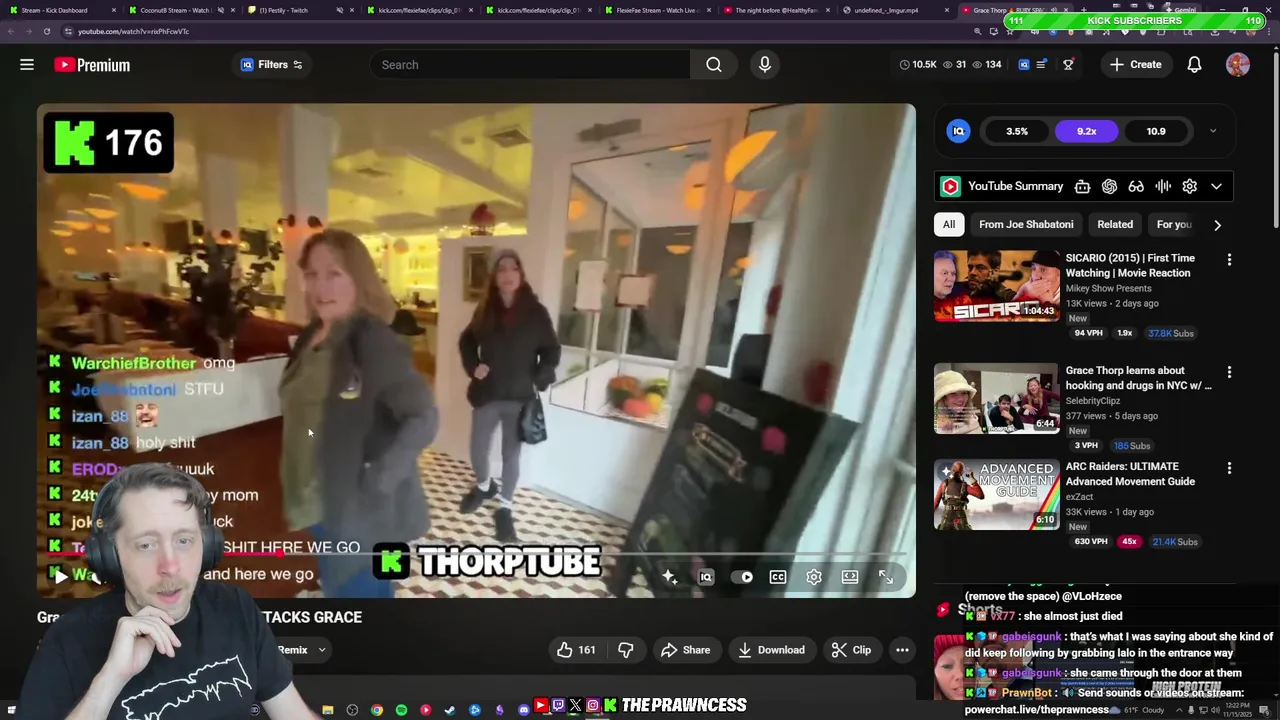Toggle closed captions CC
The image size is (1280, 720).
pyautogui.click(x=778, y=577)
